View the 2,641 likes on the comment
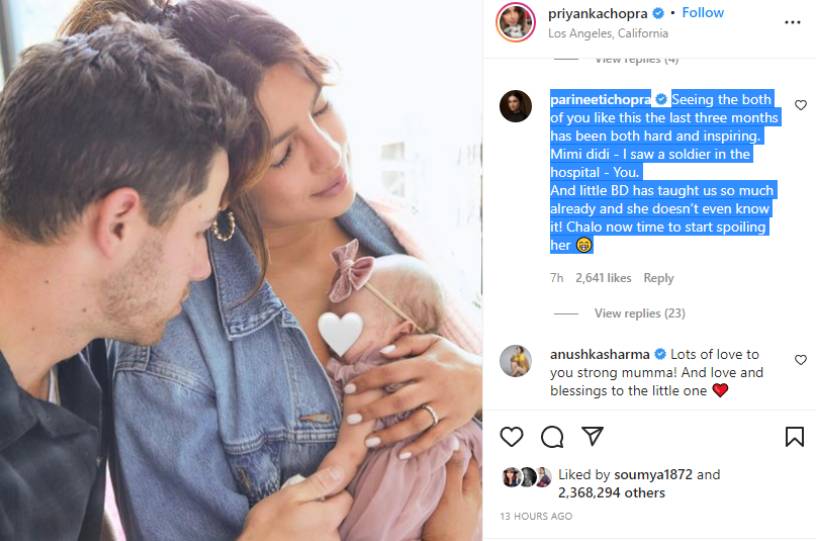This screenshot has height=541, width=816. point(603,278)
